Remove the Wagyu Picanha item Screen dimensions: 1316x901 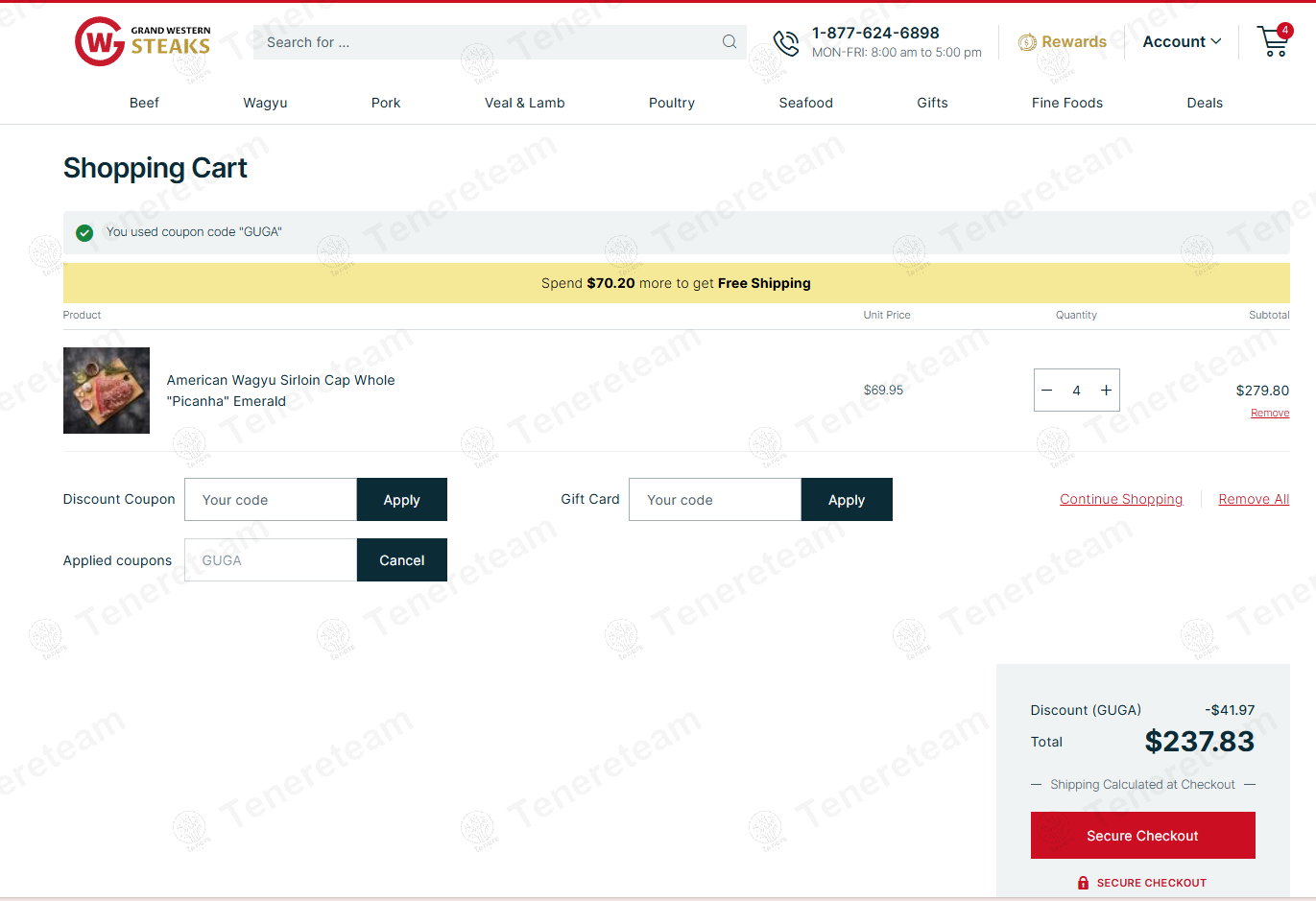click(1269, 413)
